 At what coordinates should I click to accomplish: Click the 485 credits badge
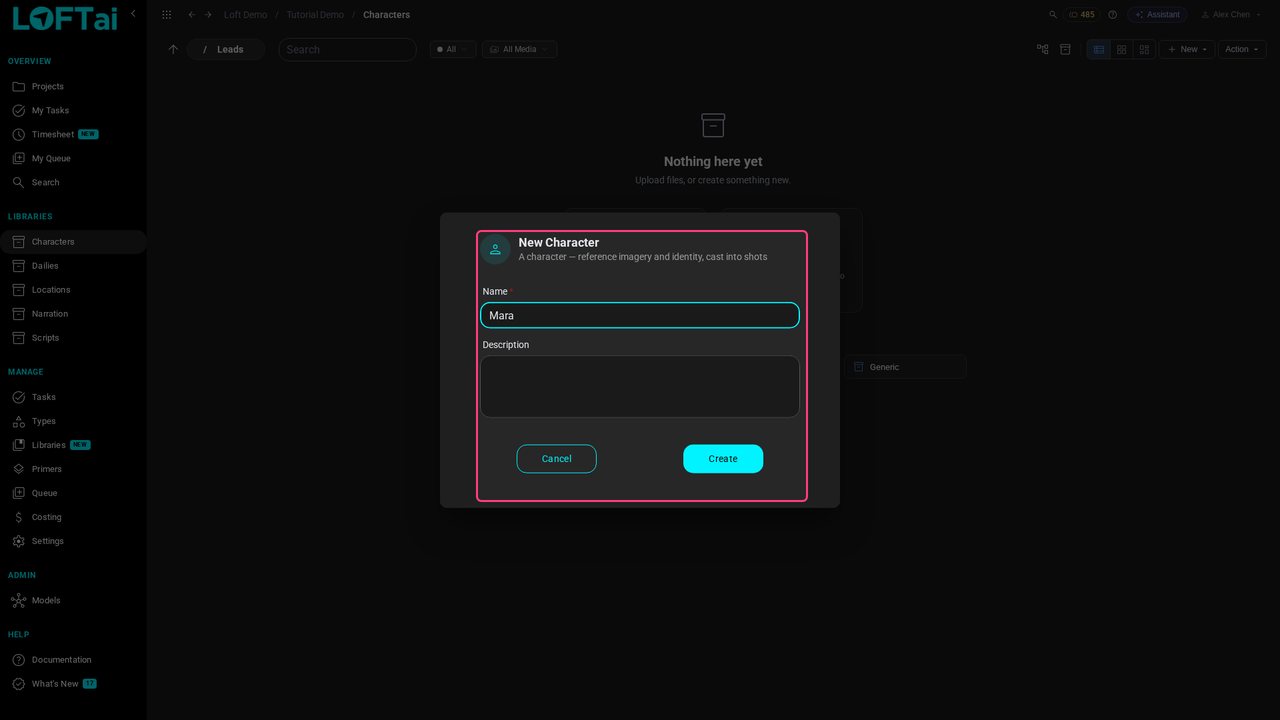coord(1082,15)
